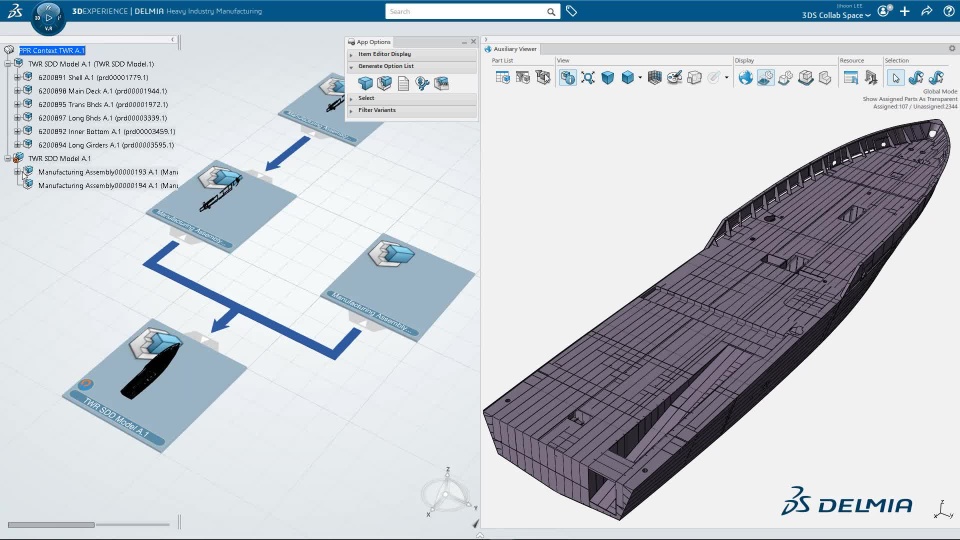This screenshot has height=540, width=960.
Task: Click the search magnifier icon
Action: point(551,12)
